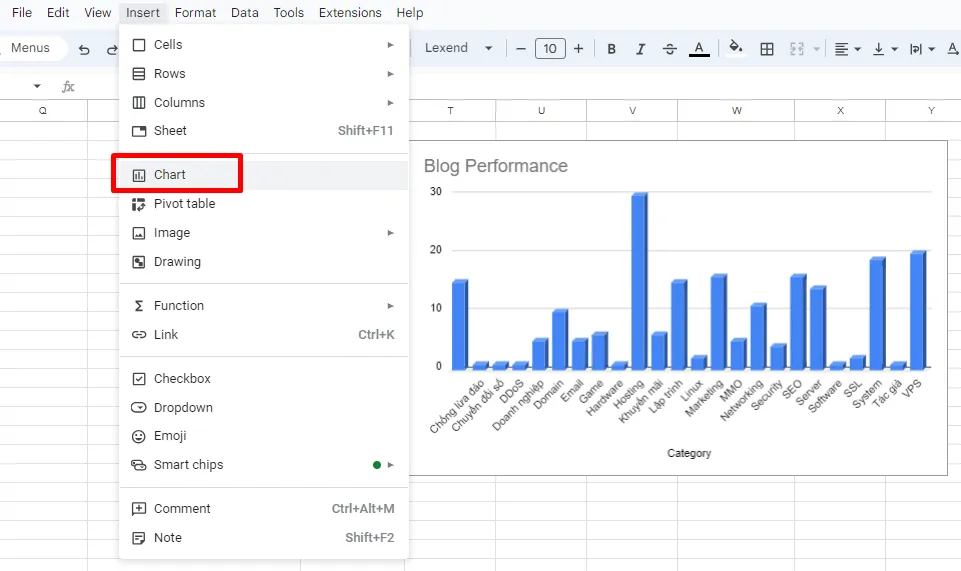Toggle italic formatting
The image size is (961, 571).
640,49
